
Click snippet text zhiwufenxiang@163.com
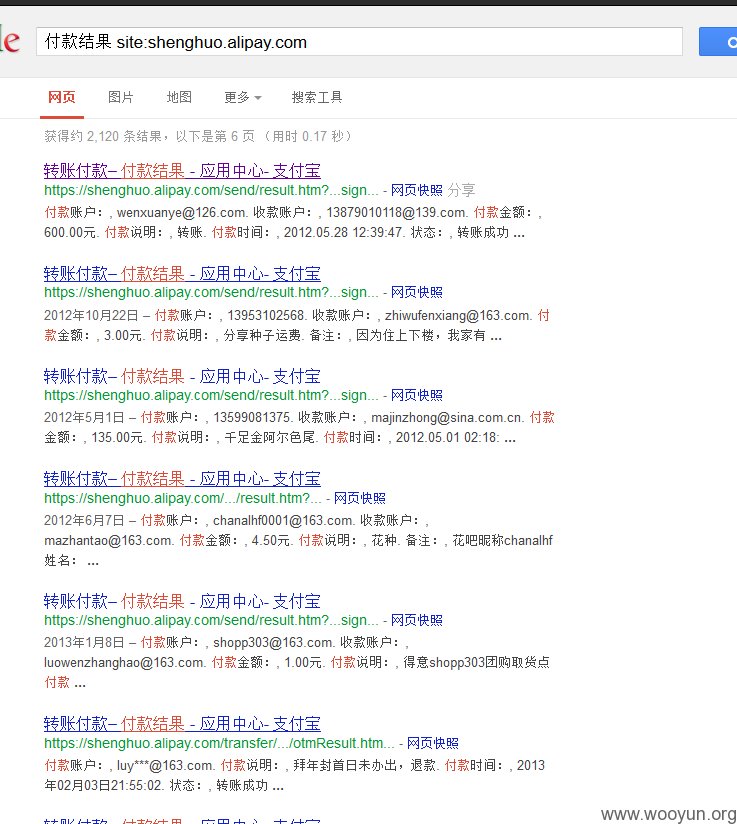[x=458, y=315]
